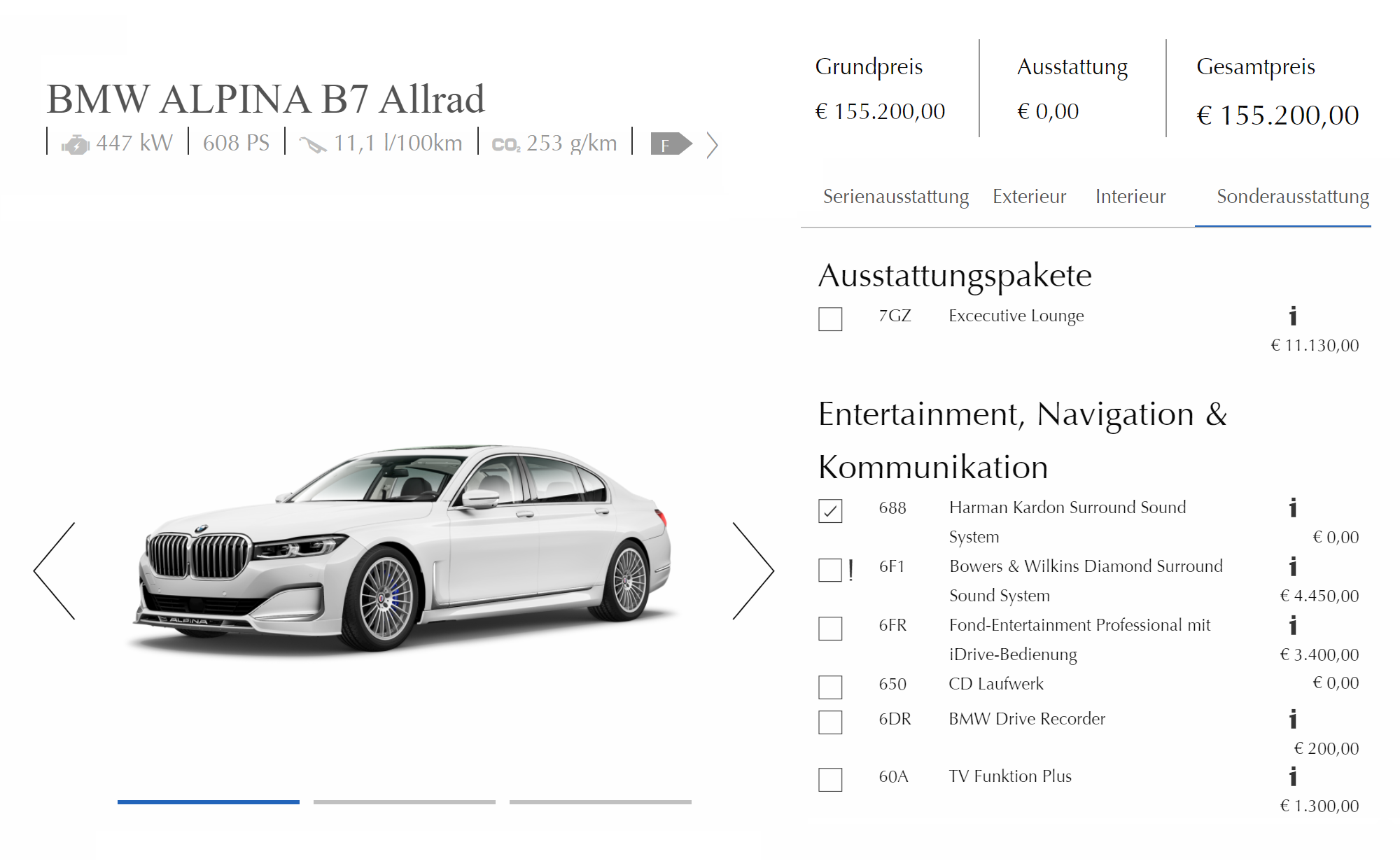The height and width of the screenshot is (868, 1400).
Task: Jump to third image slide indicator
Action: pos(601,802)
